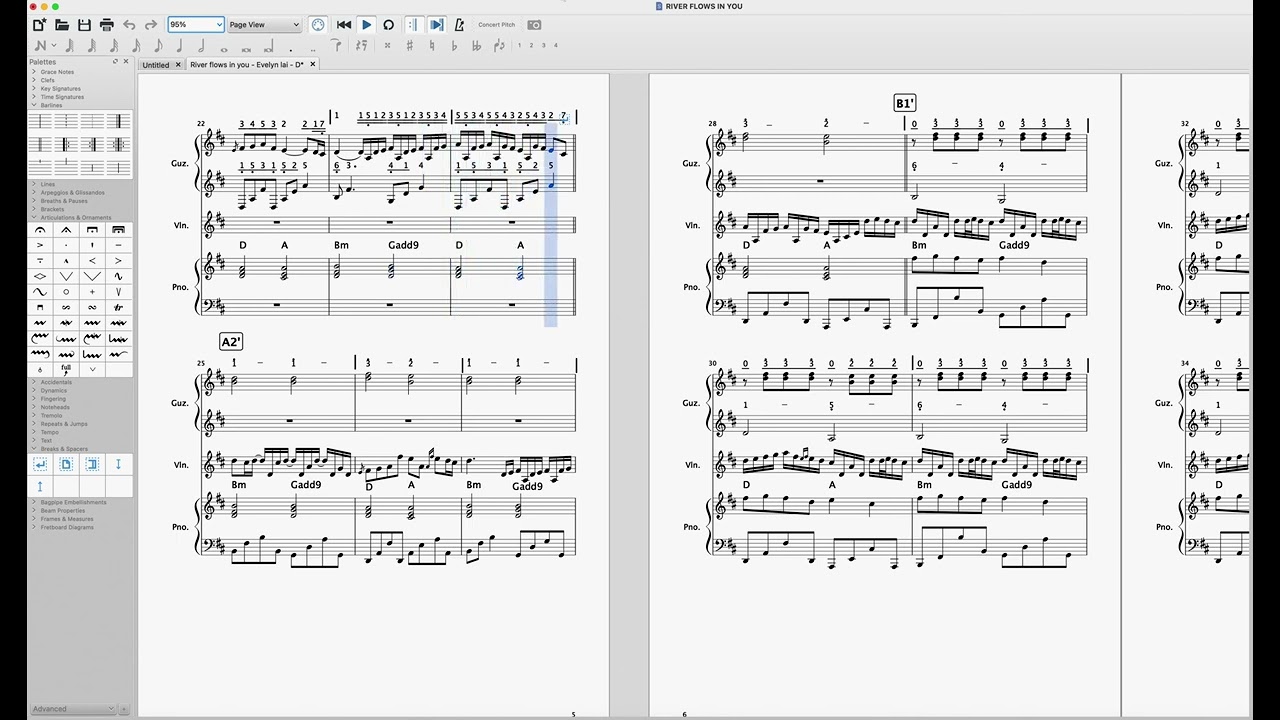This screenshot has height=720, width=1280.
Task: Select the page break icon
Action: coord(66,464)
